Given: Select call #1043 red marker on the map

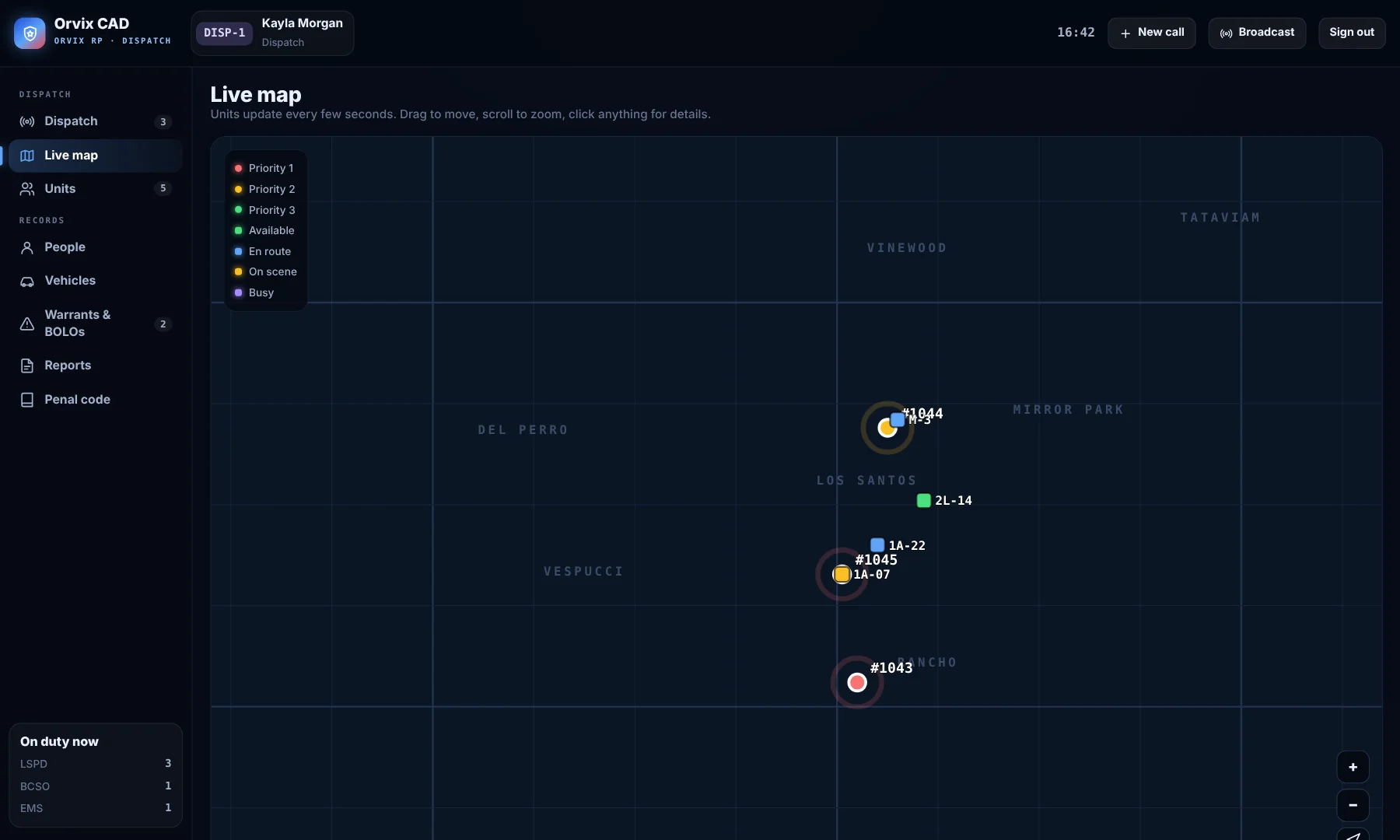Looking at the screenshot, I should point(857,682).
